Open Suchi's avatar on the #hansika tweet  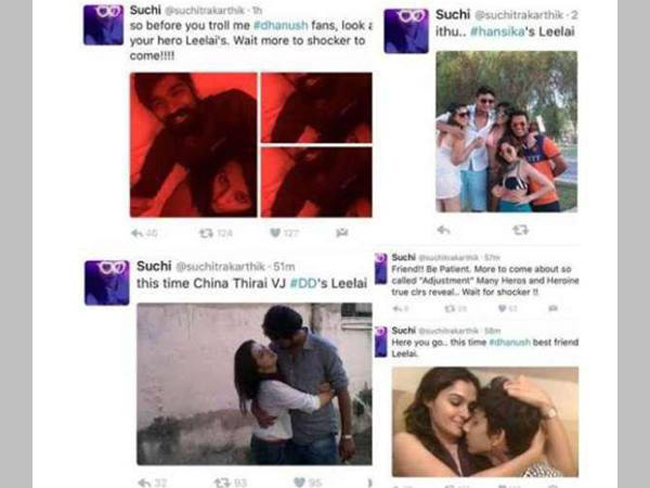click(406, 31)
